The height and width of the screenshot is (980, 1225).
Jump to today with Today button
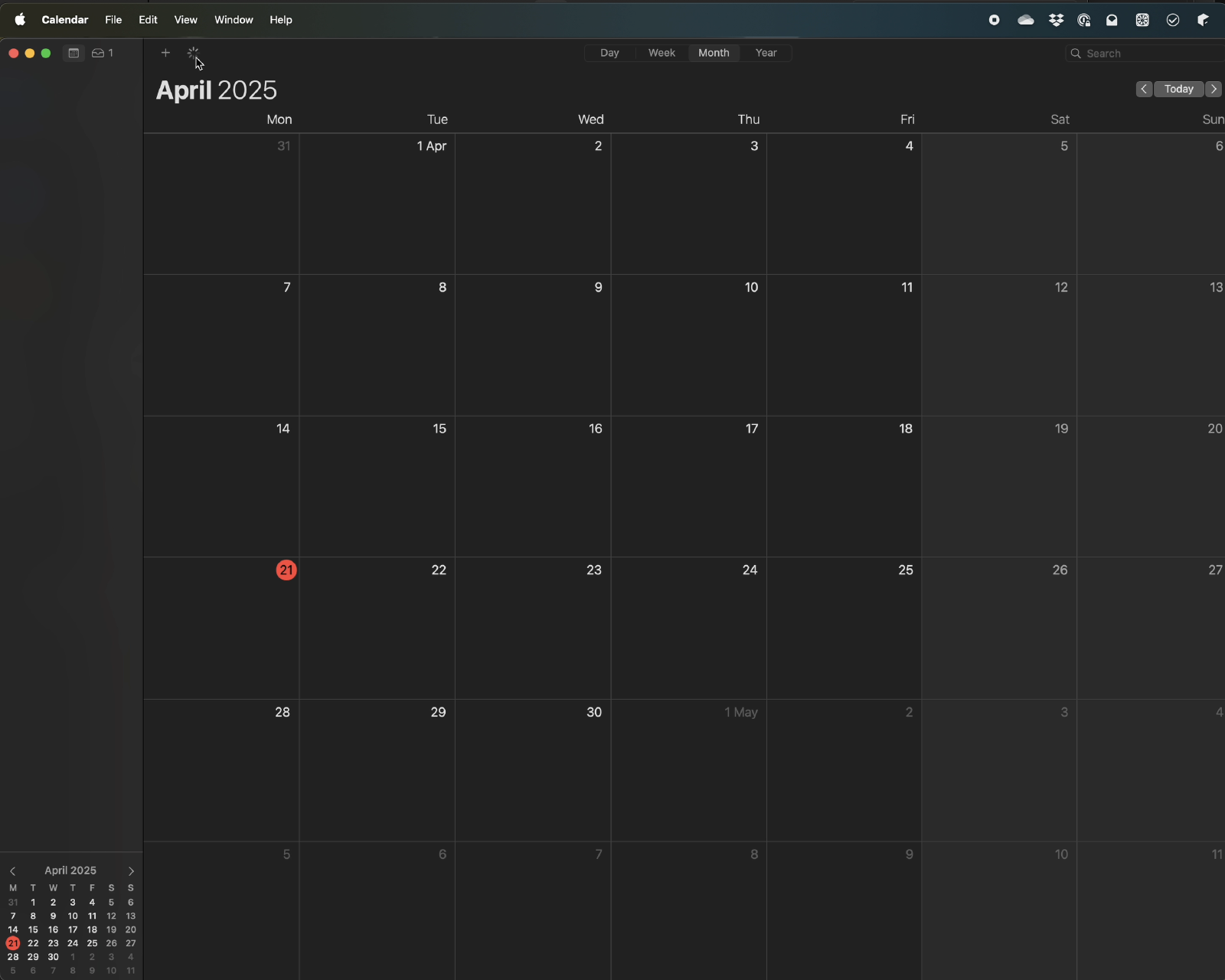pyautogui.click(x=1178, y=89)
